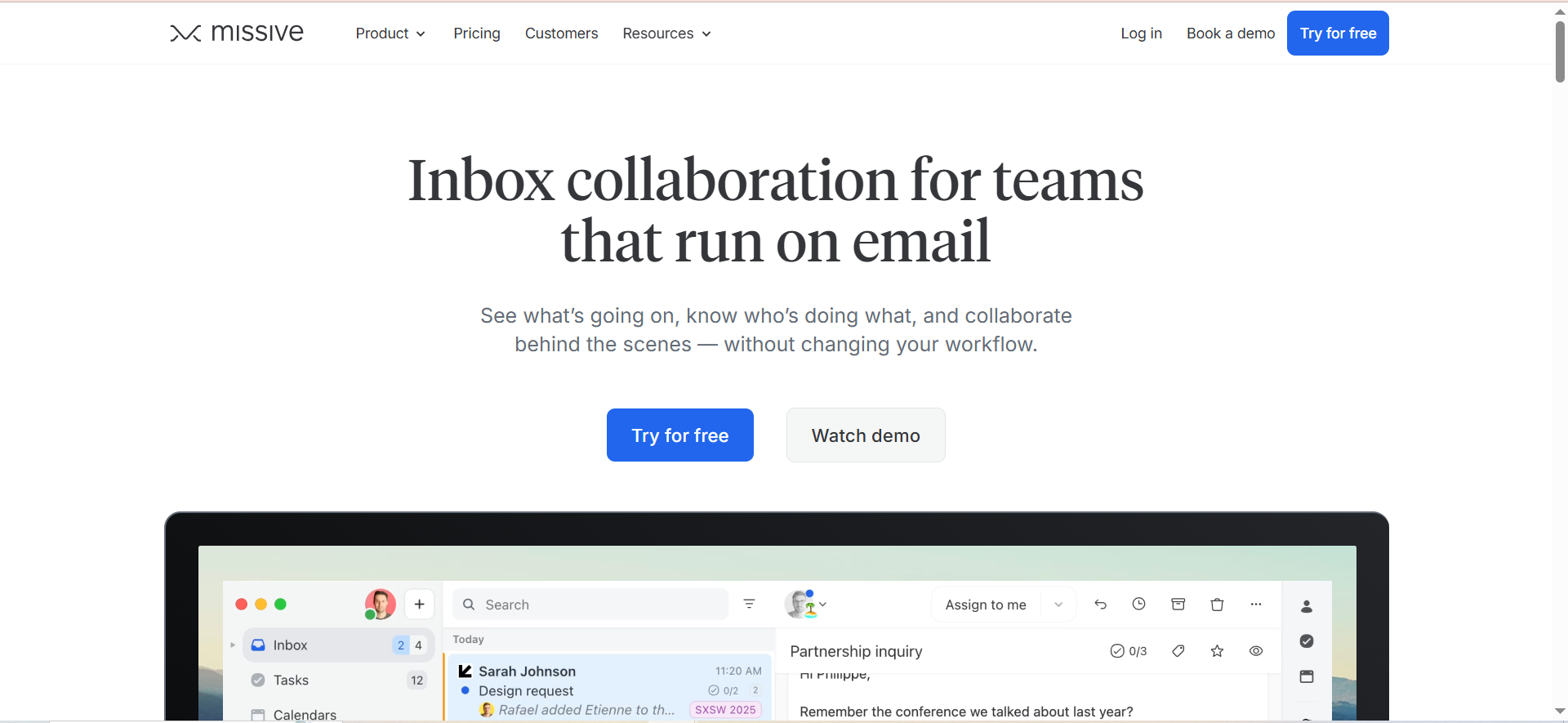The image size is (1568, 723).
Task: Open the Product dropdown menu
Action: pos(390,33)
